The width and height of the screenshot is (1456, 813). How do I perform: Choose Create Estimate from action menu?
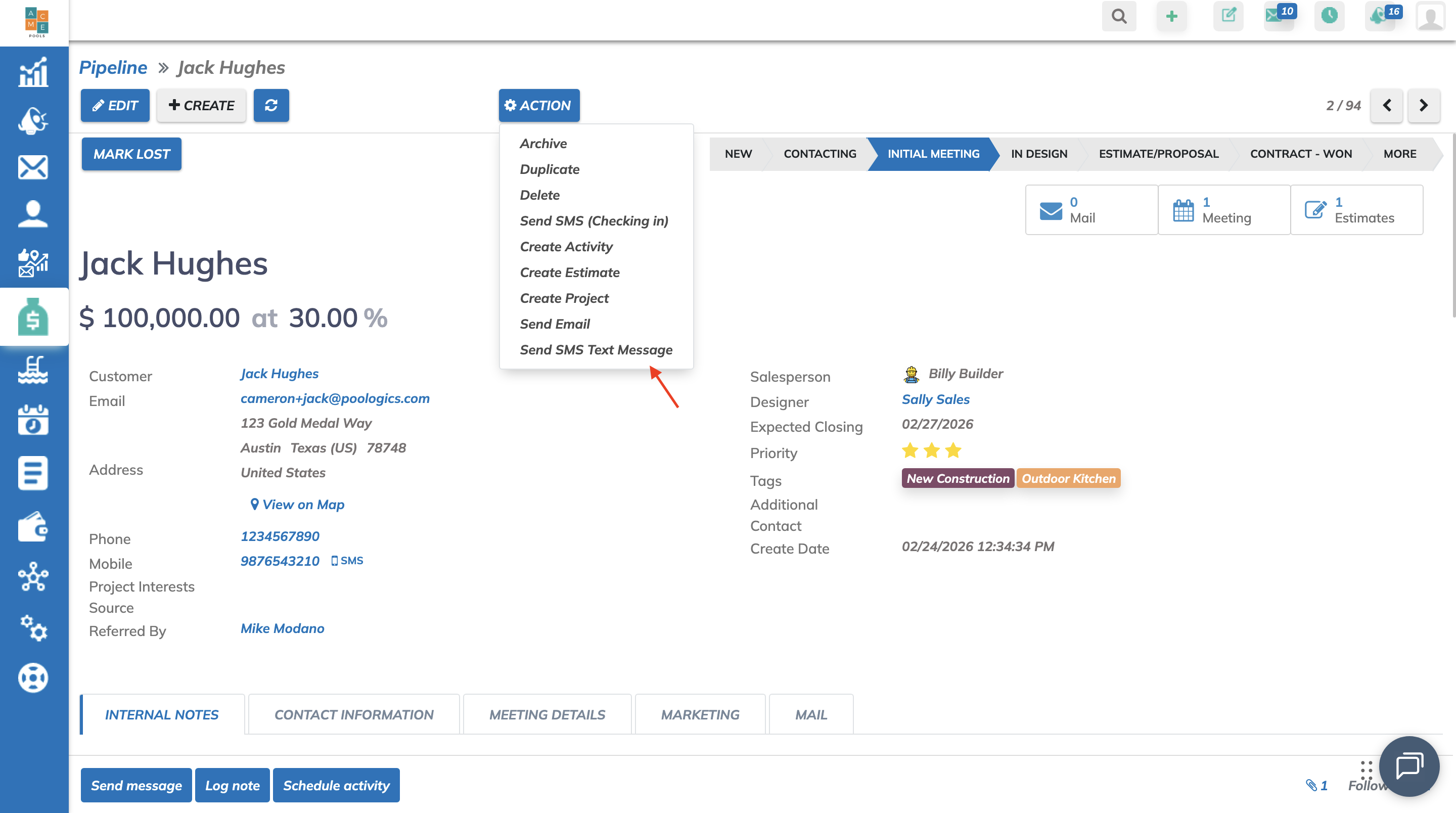(x=569, y=273)
